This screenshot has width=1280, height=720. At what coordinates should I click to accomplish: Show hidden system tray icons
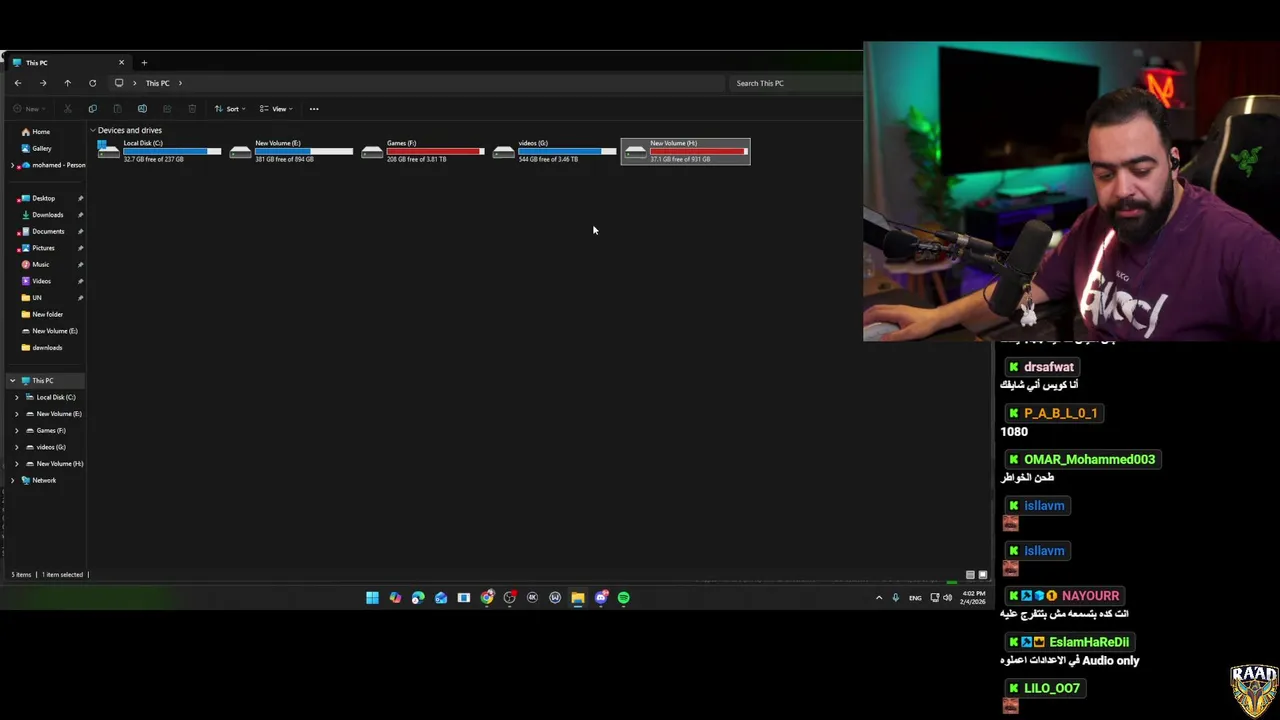tap(879, 598)
